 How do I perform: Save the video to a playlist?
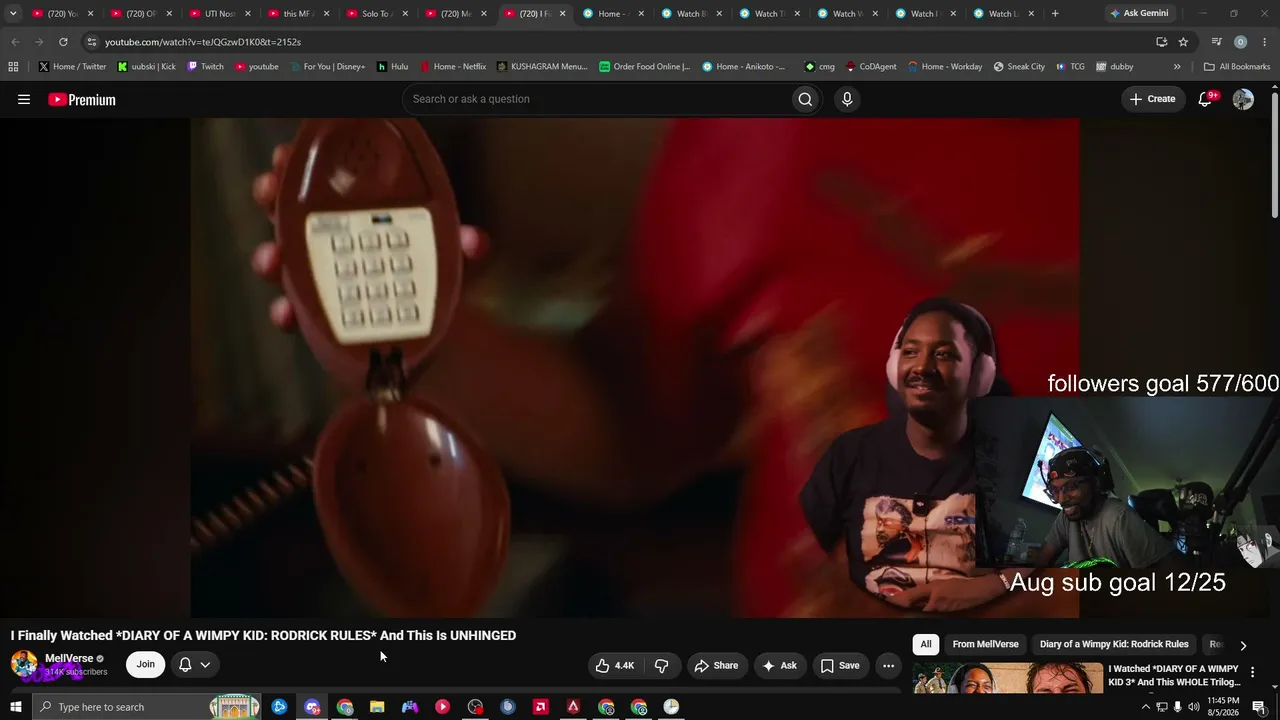840,665
